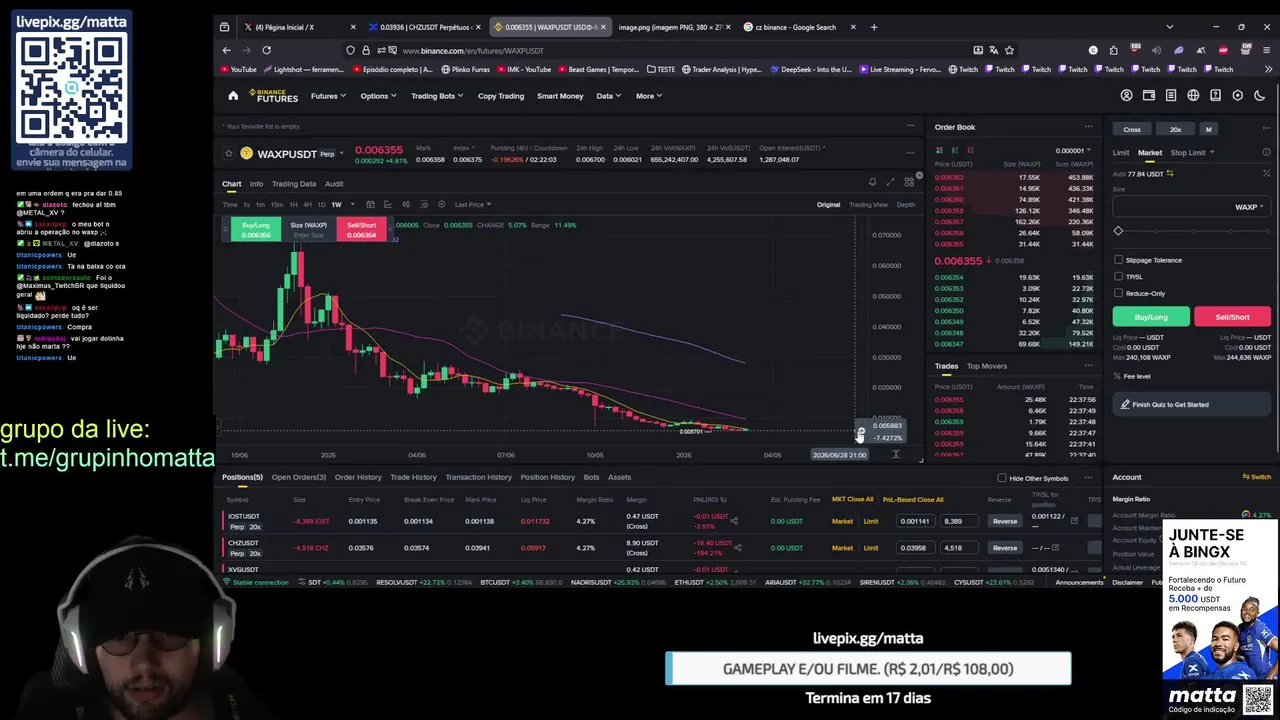Image resolution: width=1280 pixels, height=720 pixels.
Task: Select the Limit order tab
Action: click(x=1121, y=153)
